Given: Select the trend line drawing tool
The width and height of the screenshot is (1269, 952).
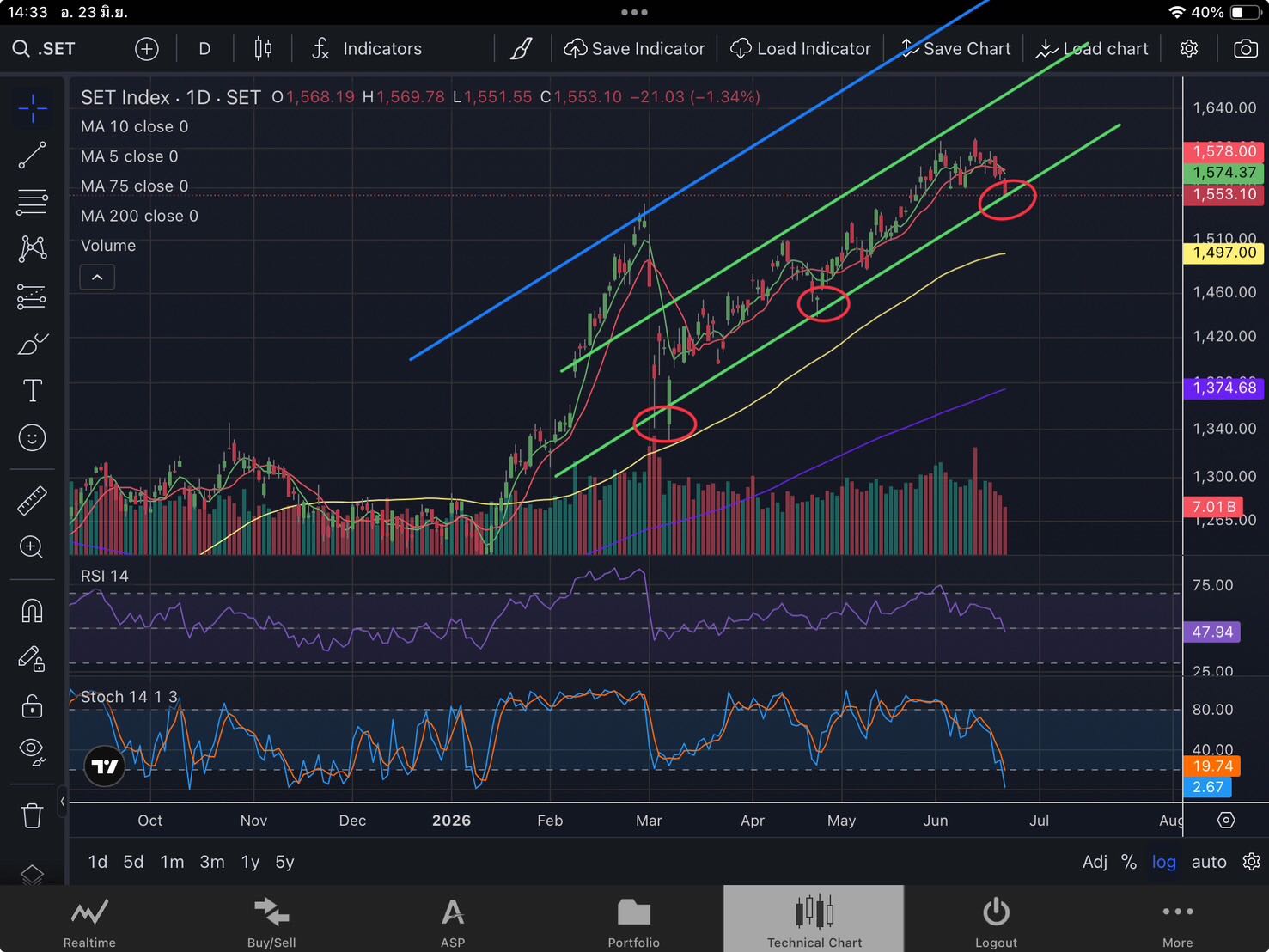Looking at the screenshot, I should [x=32, y=156].
